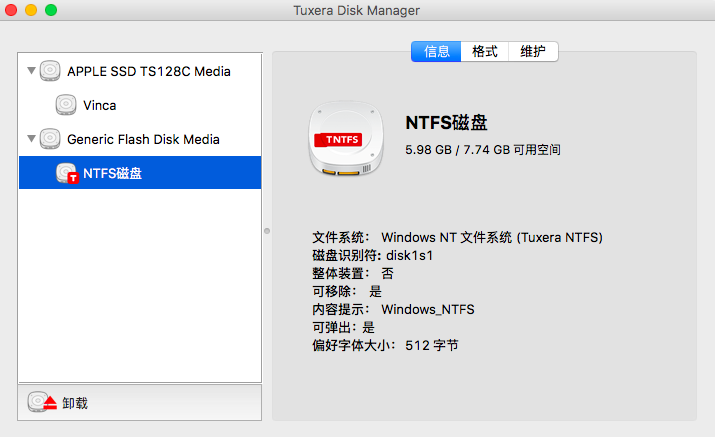Select APPLE SSD TS128C Media row

pos(140,71)
